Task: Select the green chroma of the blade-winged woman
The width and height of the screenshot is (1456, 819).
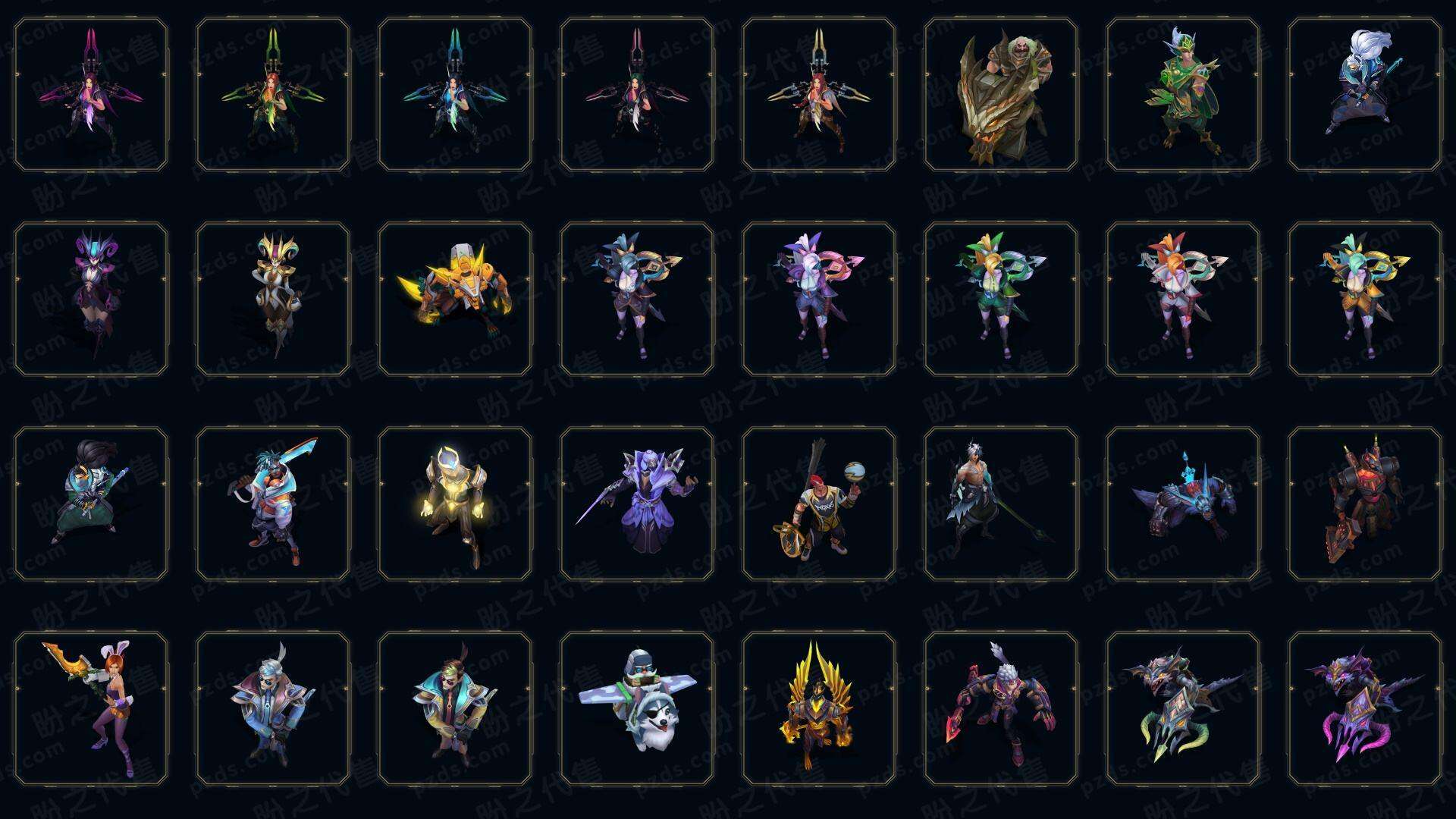Action: pos(273,95)
